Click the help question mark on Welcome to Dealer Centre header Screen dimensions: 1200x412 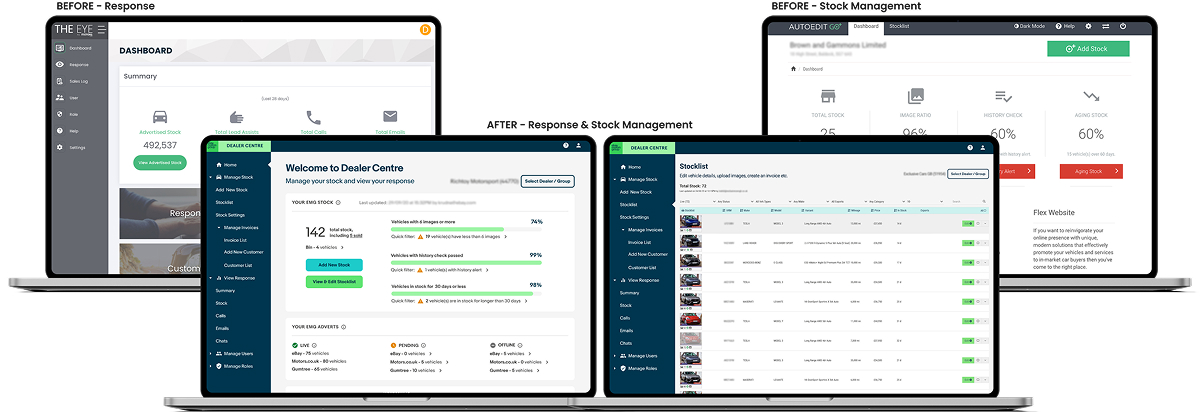[566, 146]
